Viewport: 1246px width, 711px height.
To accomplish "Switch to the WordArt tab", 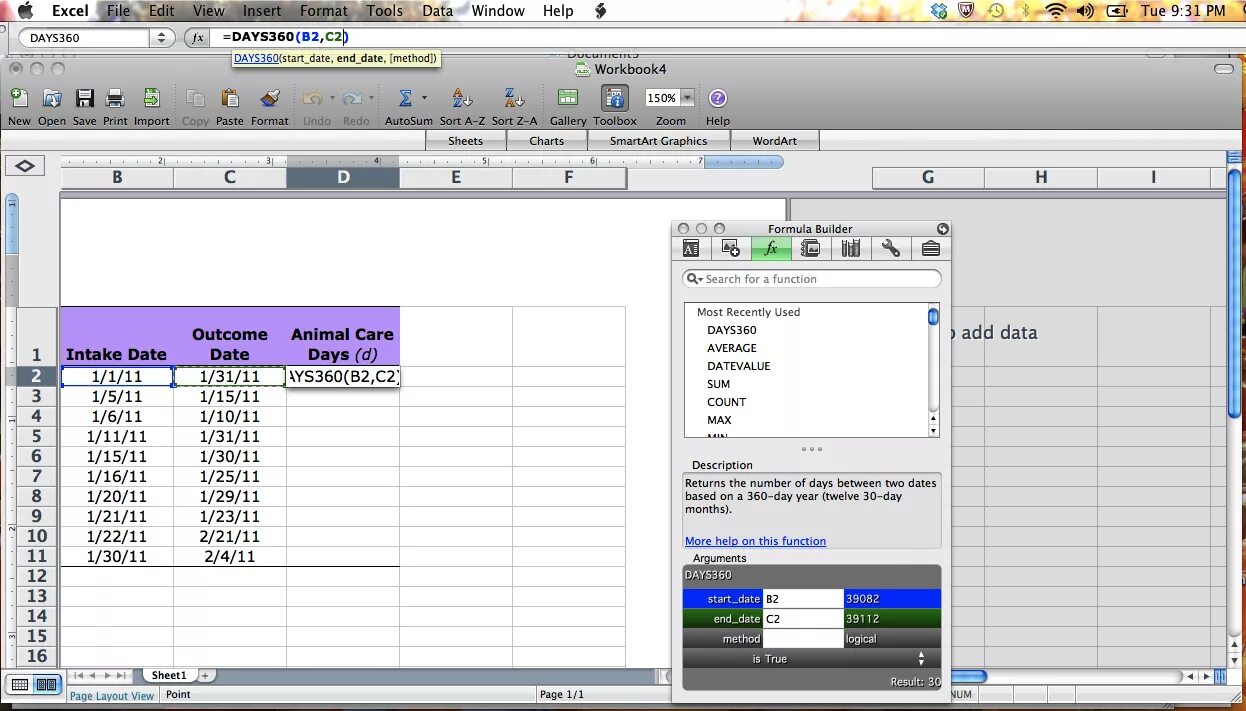I will tap(775, 141).
